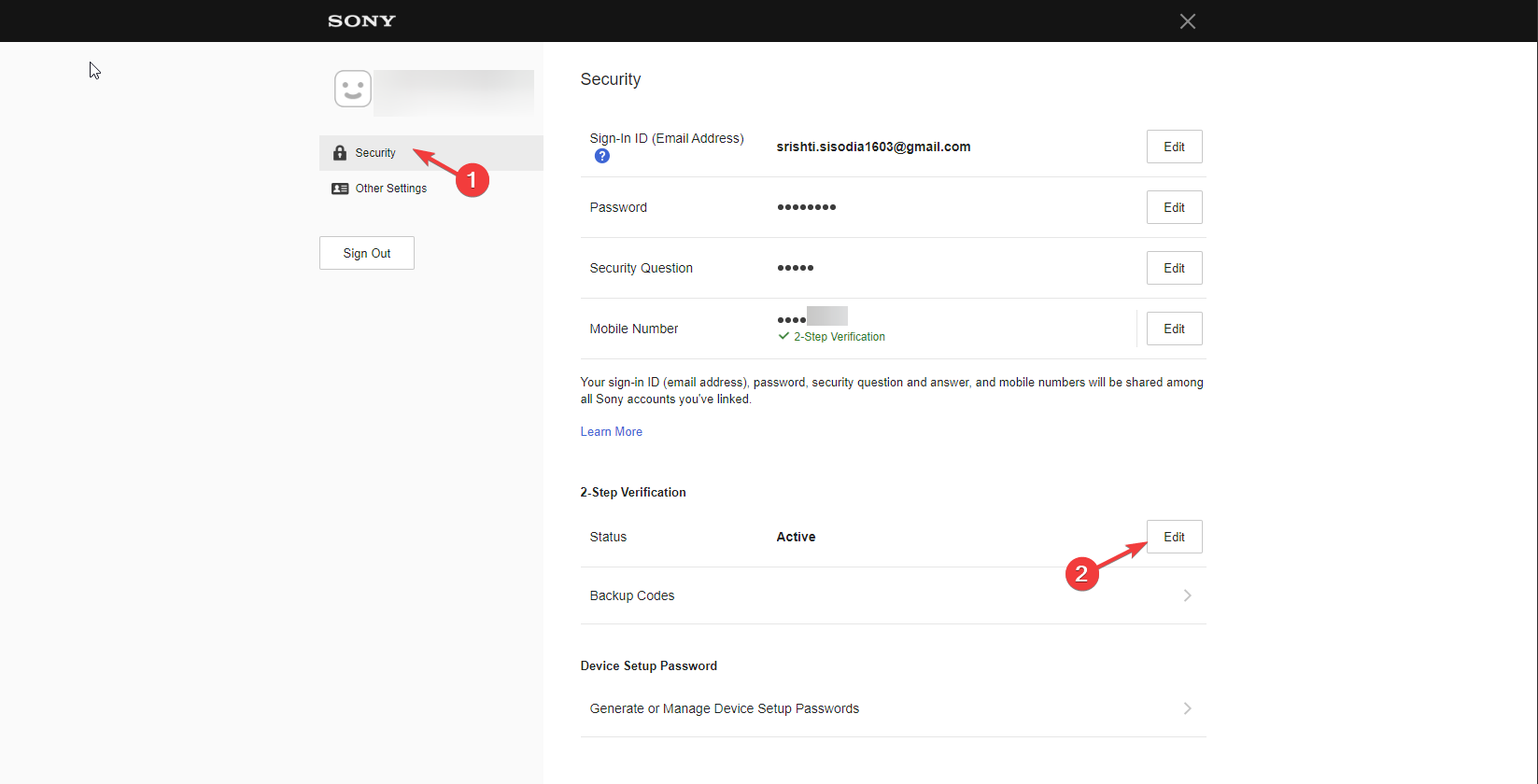Click the masked Security Question dots
Screen dimensions: 1538x784
coord(795,268)
